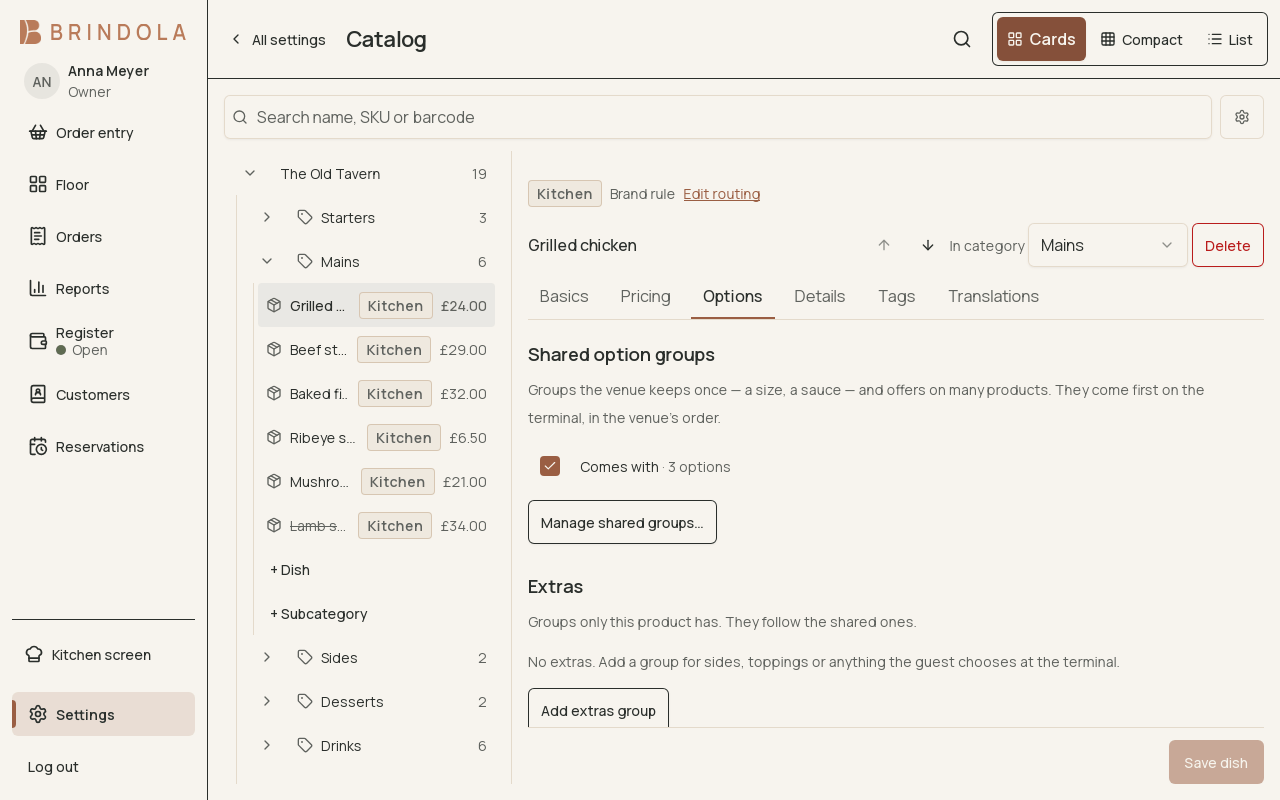Click the Orders receipt icon
This screenshot has height=800, width=1280.
point(38,236)
